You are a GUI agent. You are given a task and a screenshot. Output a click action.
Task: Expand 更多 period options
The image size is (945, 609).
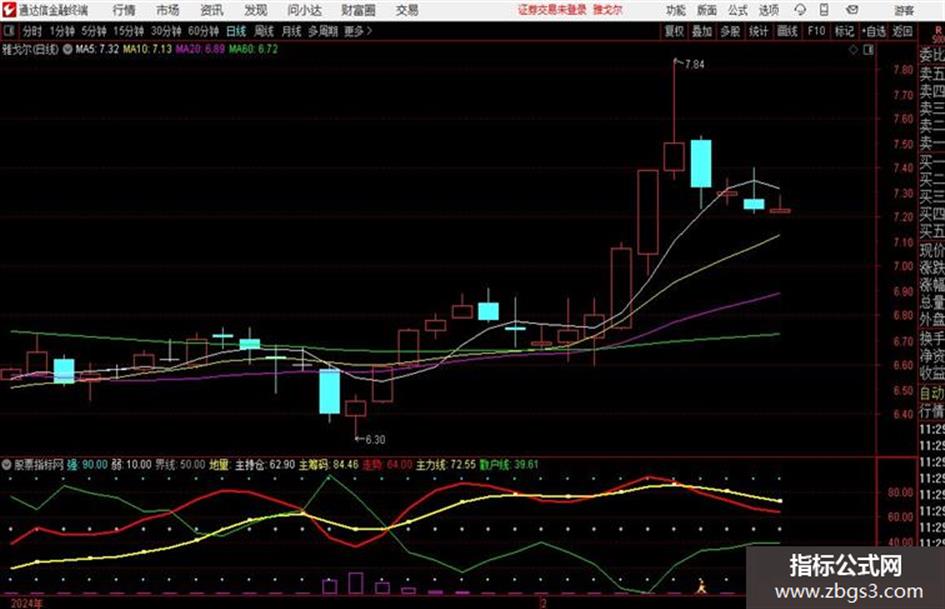pyautogui.click(x=358, y=31)
